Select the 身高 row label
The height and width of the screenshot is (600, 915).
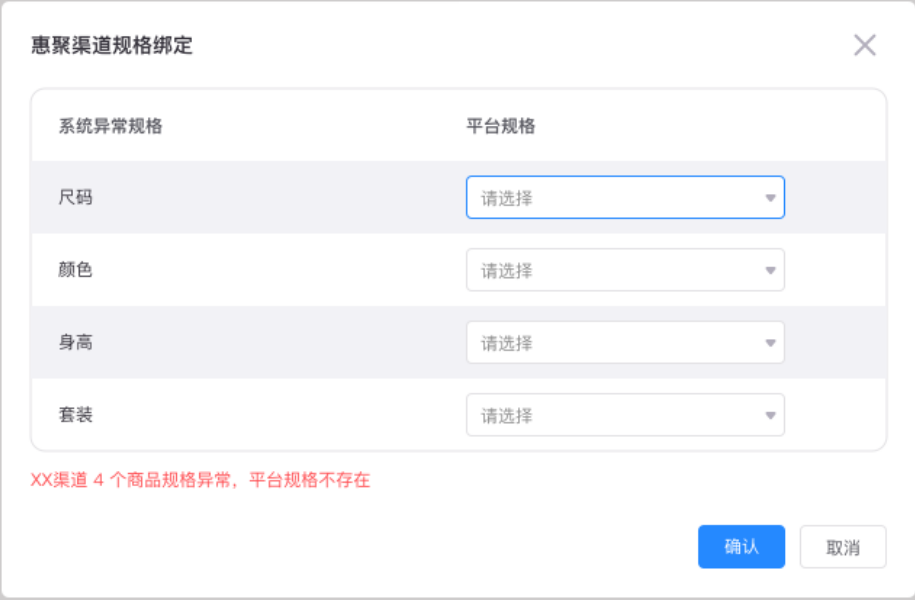coord(75,342)
